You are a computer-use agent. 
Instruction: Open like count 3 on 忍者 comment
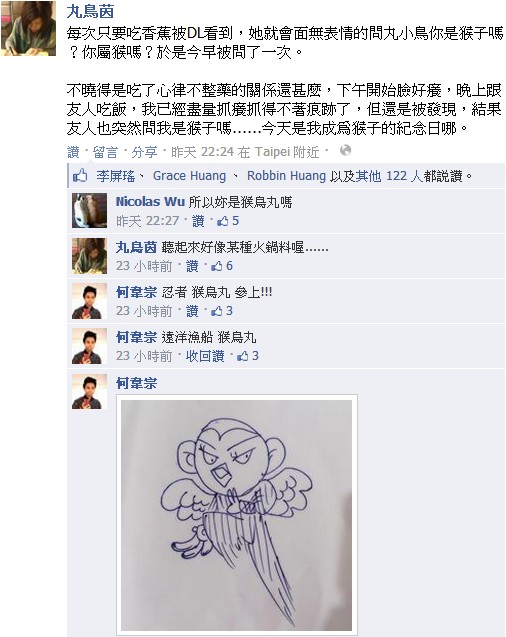pos(222,311)
